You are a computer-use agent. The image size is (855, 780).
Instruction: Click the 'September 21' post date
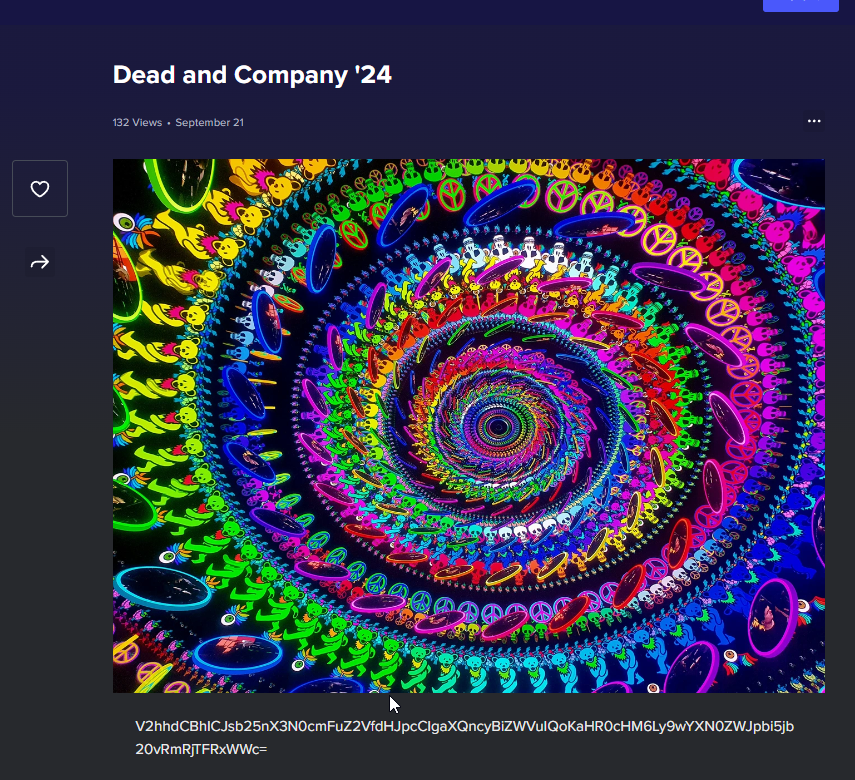[209, 122]
